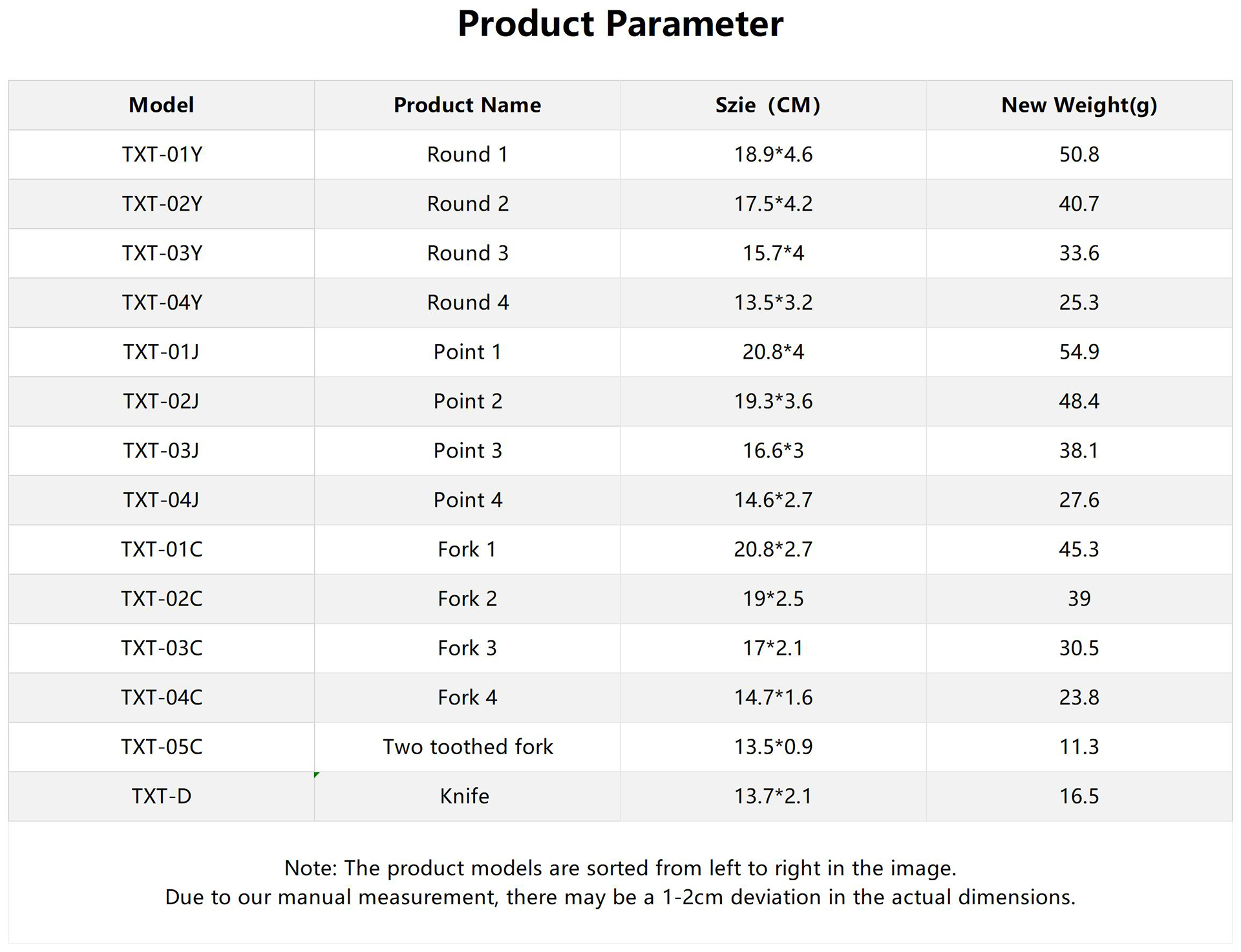Click the Two toothed fork cell
1241x952 pixels.
click(467, 746)
